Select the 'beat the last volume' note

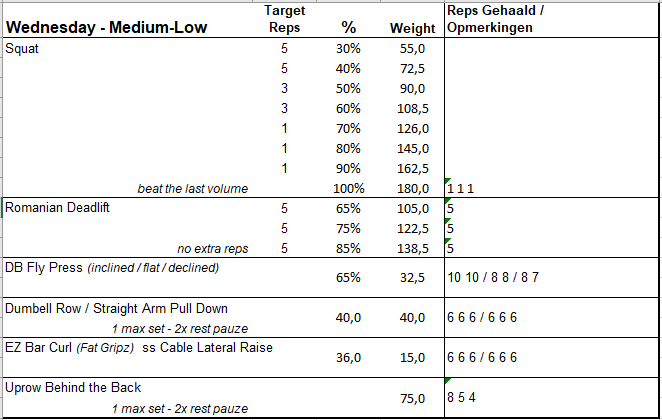[193, 188]
